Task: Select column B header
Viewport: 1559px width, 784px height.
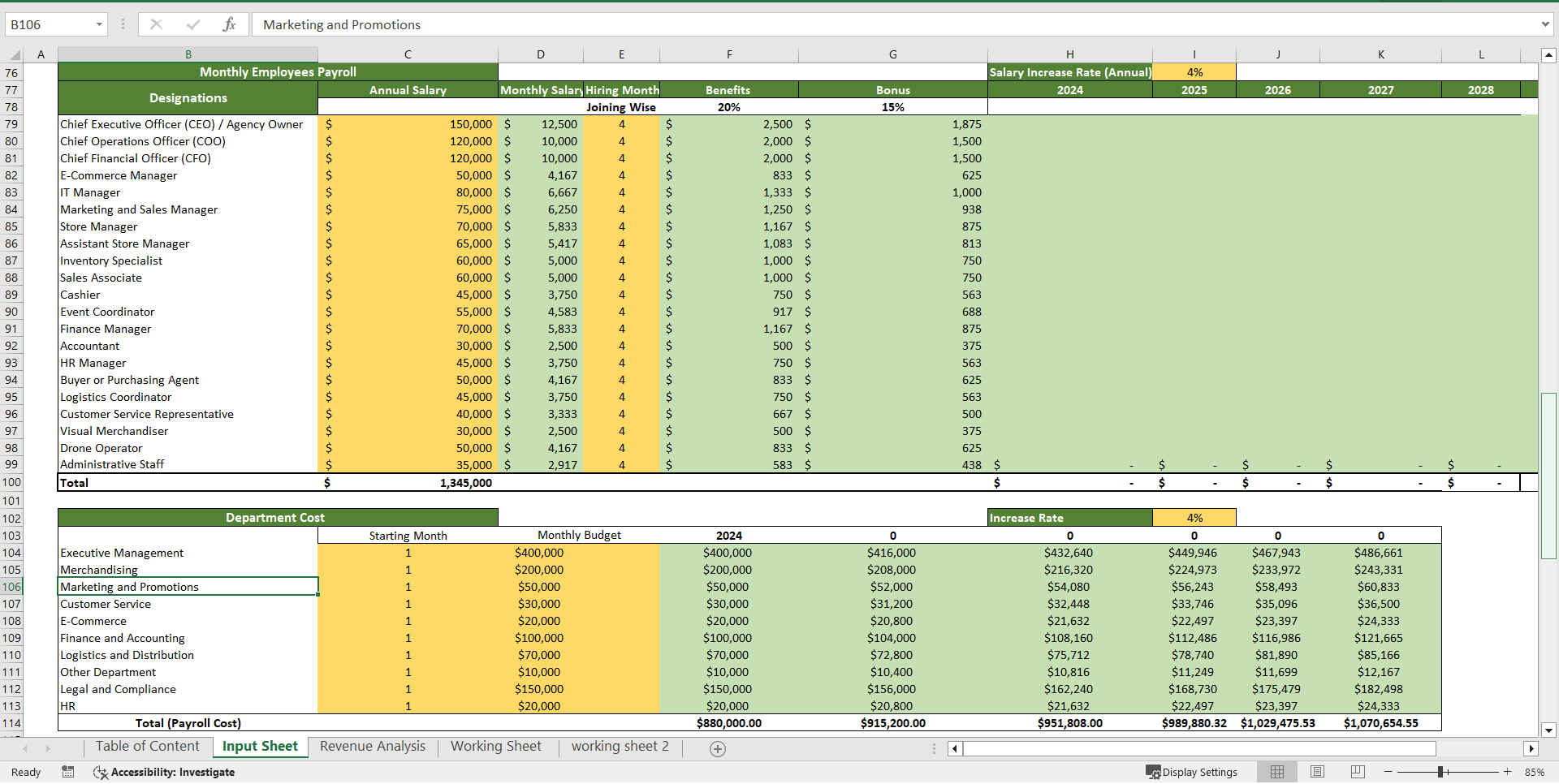Action: coord(188,54)
